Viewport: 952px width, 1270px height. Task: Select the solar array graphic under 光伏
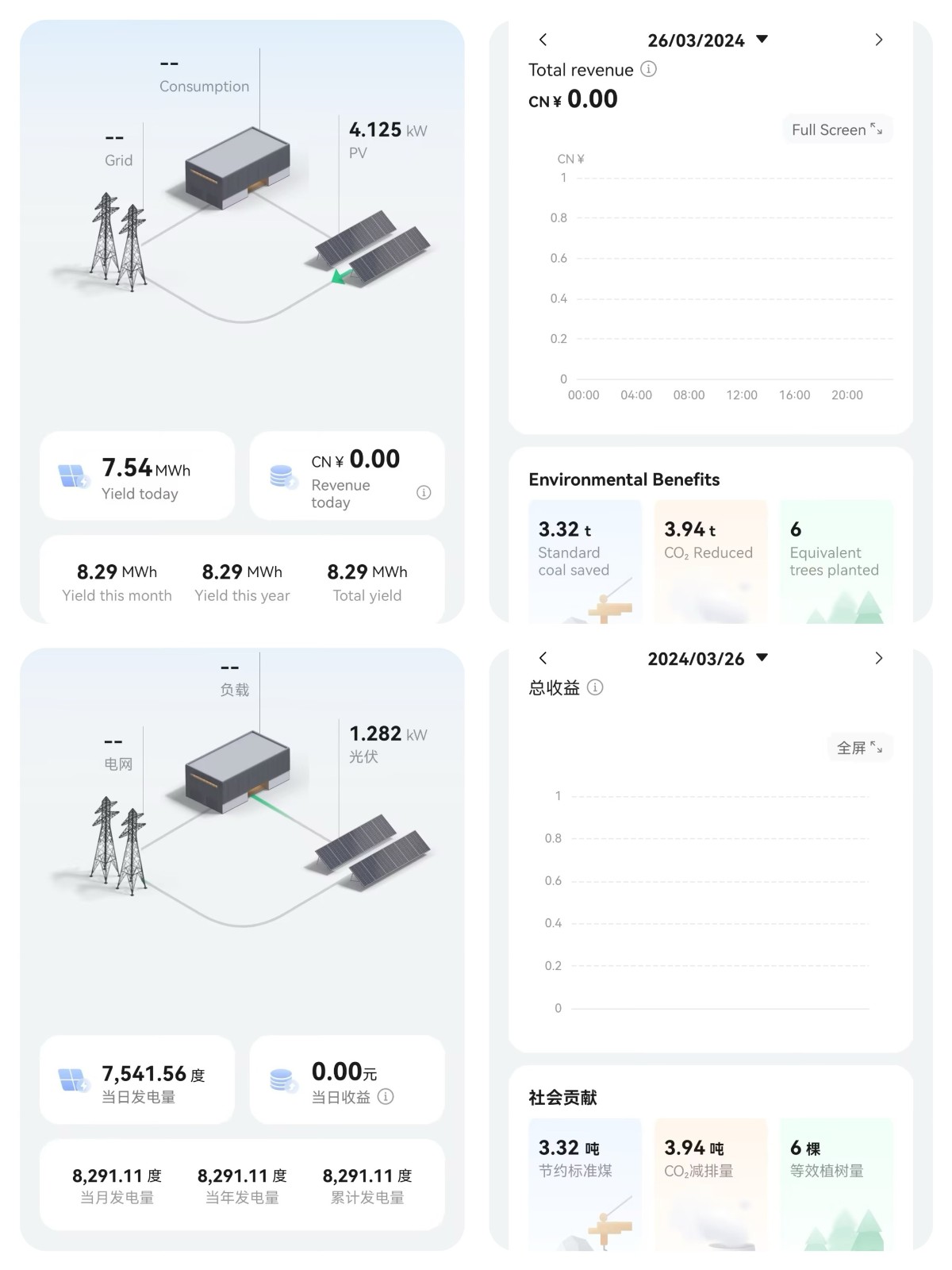coord(373,851)
